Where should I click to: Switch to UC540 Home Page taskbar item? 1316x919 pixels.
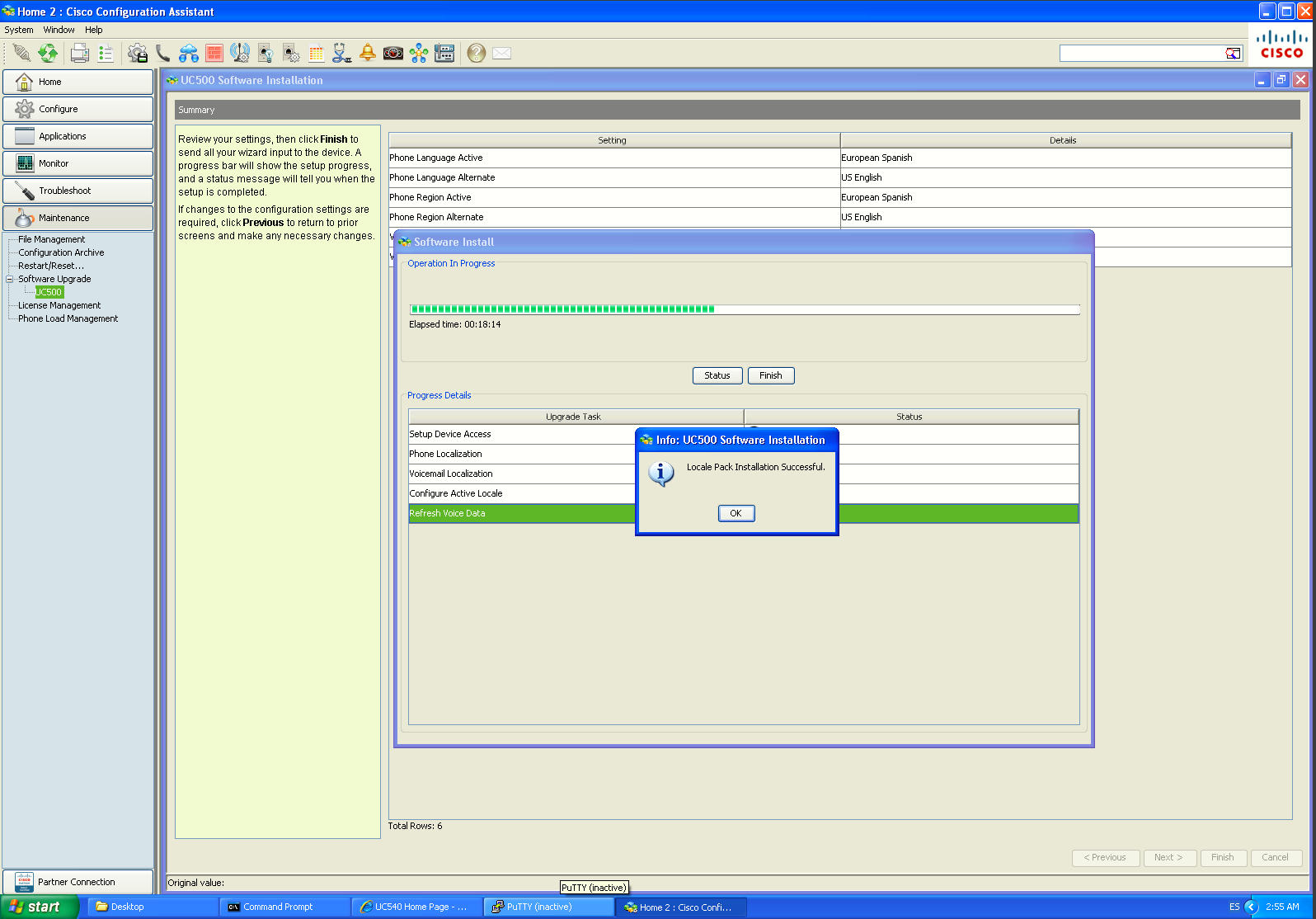[x=416, y=907]
